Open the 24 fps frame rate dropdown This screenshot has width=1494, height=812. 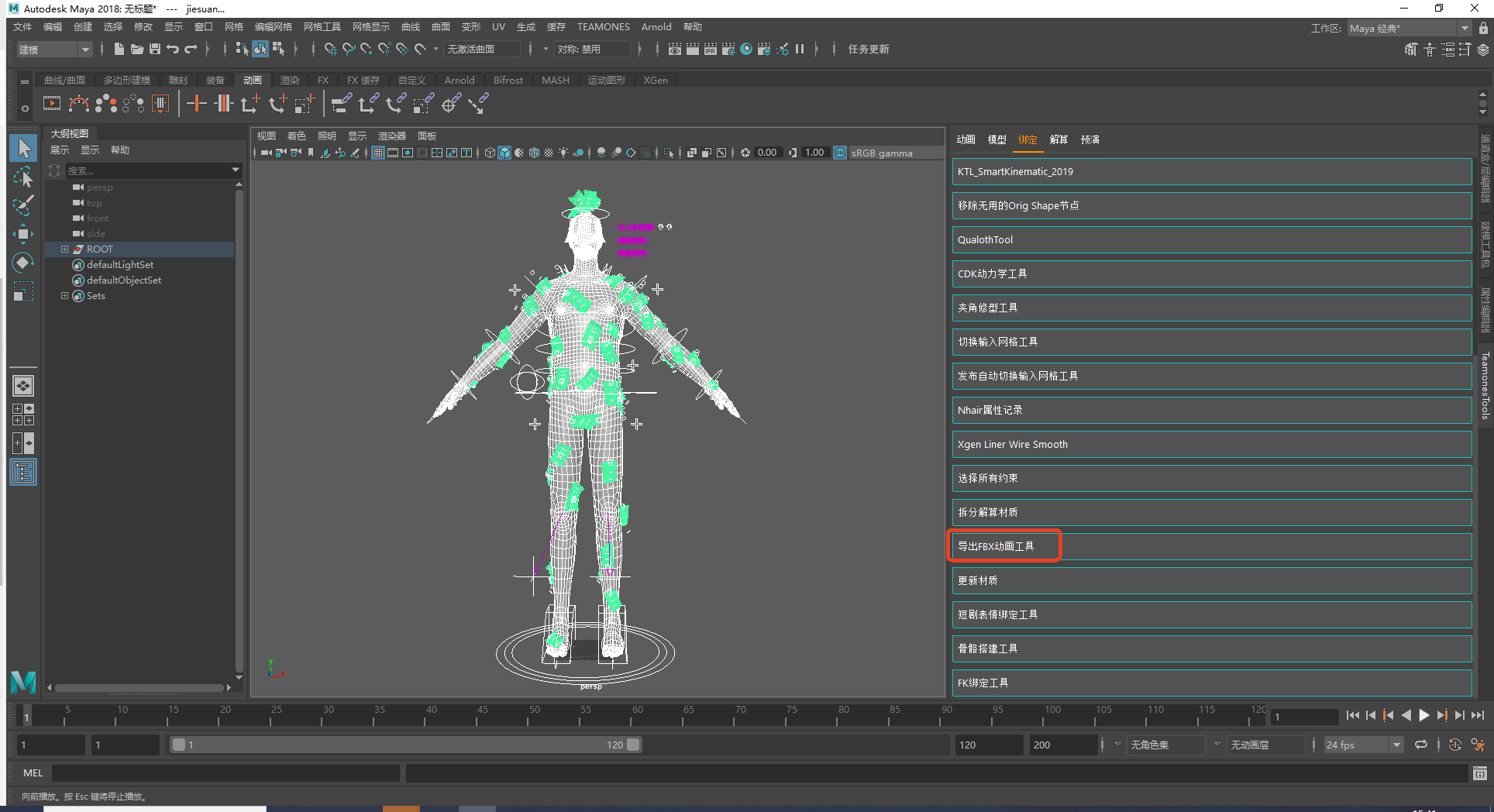[1364, 745]
